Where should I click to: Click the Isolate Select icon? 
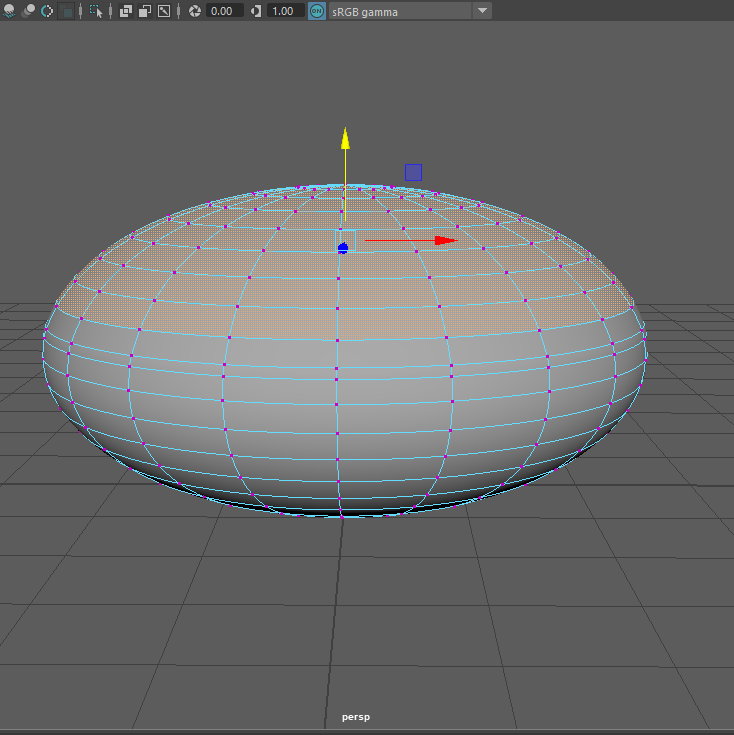click(x=96, y=11)
